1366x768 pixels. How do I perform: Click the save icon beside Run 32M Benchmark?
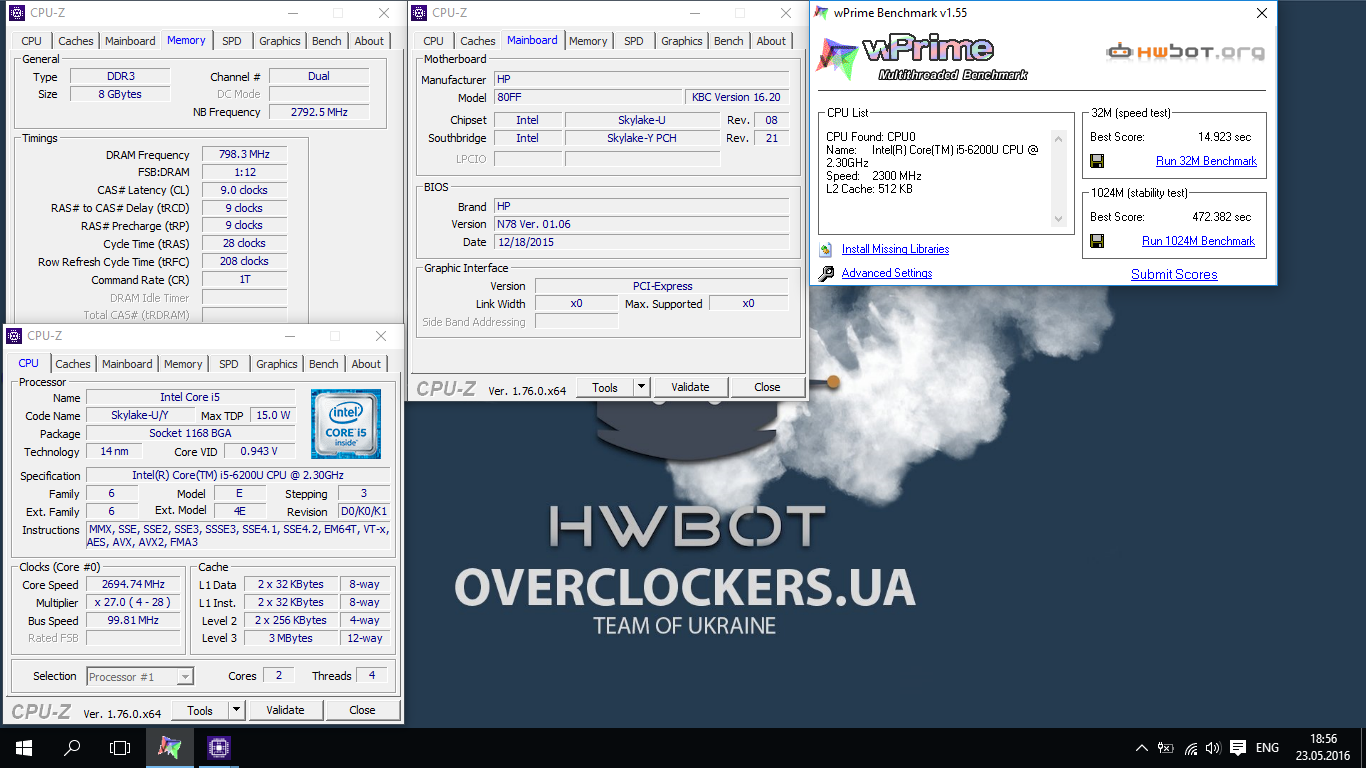[1097, 161]
